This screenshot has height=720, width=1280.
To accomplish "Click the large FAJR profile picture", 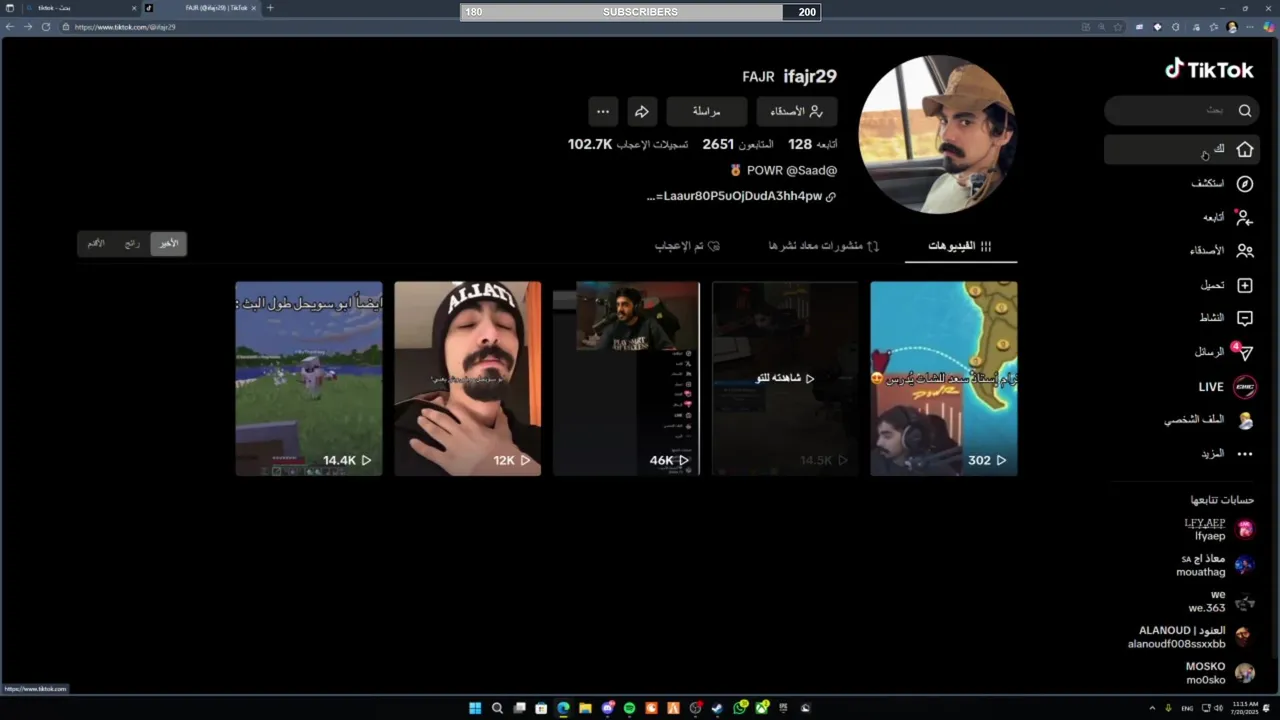I will tap(938, 134).
